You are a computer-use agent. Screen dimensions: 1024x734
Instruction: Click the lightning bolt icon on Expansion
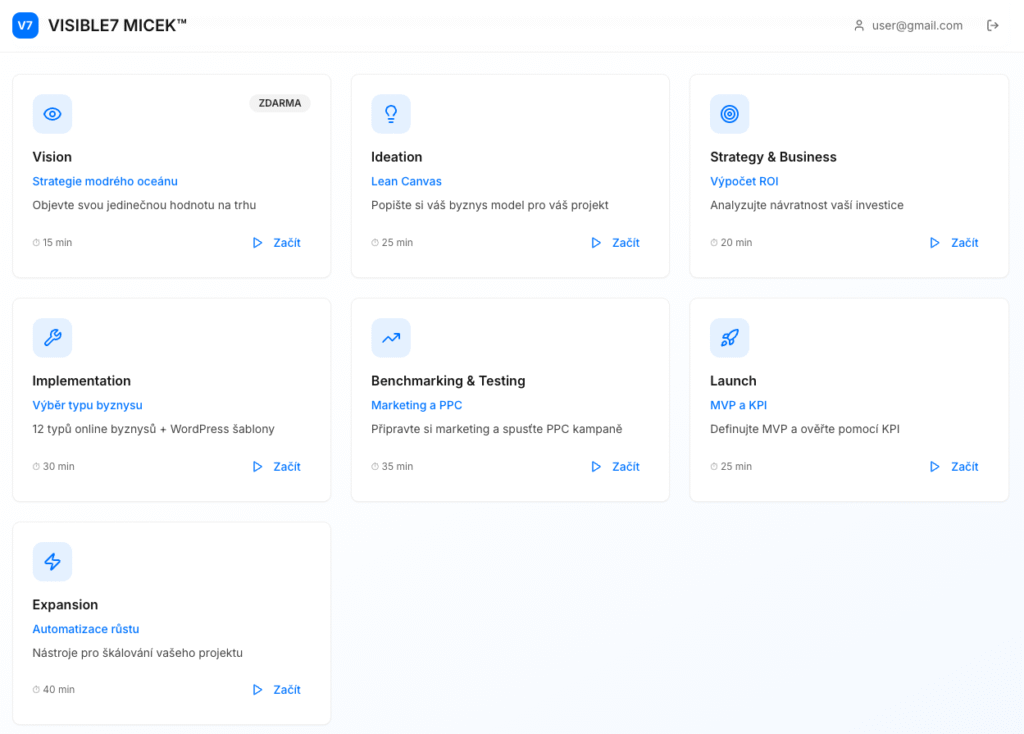click(52, 562)
